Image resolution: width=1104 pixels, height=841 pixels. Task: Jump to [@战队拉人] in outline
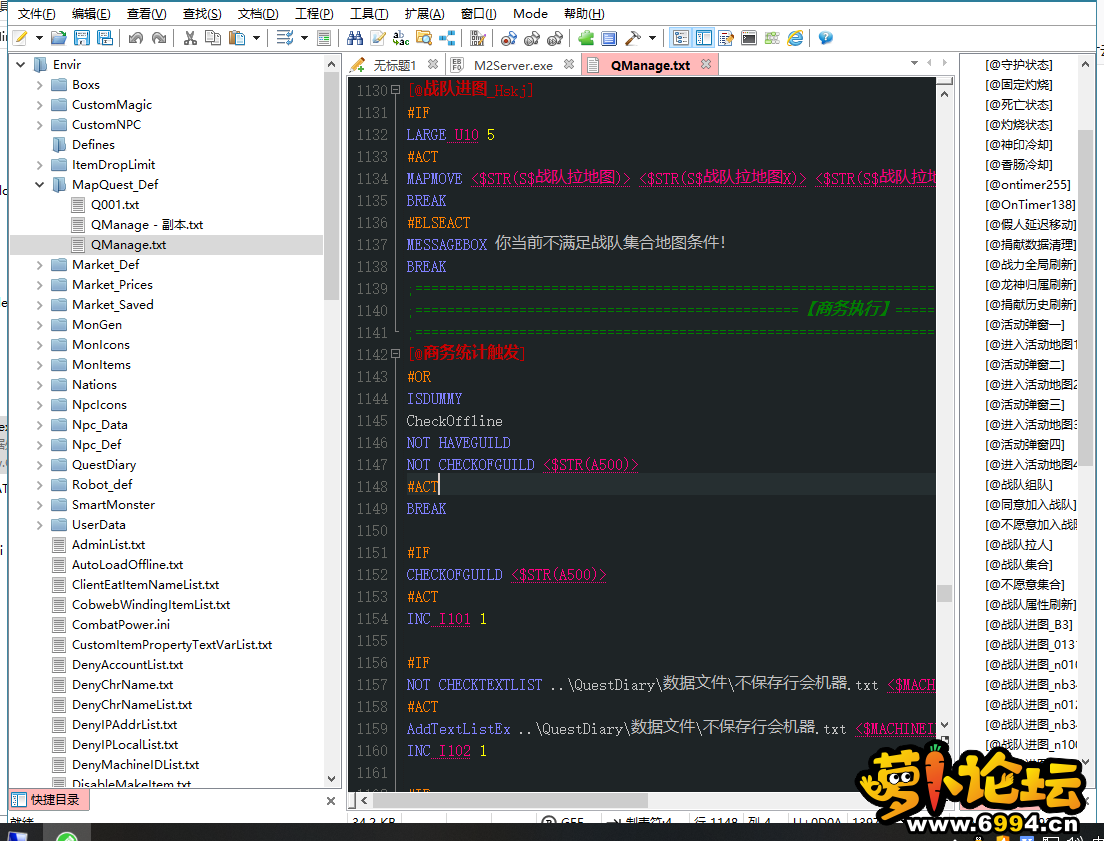click(x=1019, y=545)
